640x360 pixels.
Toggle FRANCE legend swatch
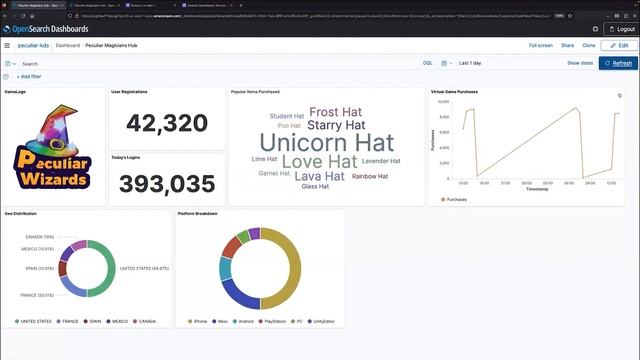pos(58,321)
